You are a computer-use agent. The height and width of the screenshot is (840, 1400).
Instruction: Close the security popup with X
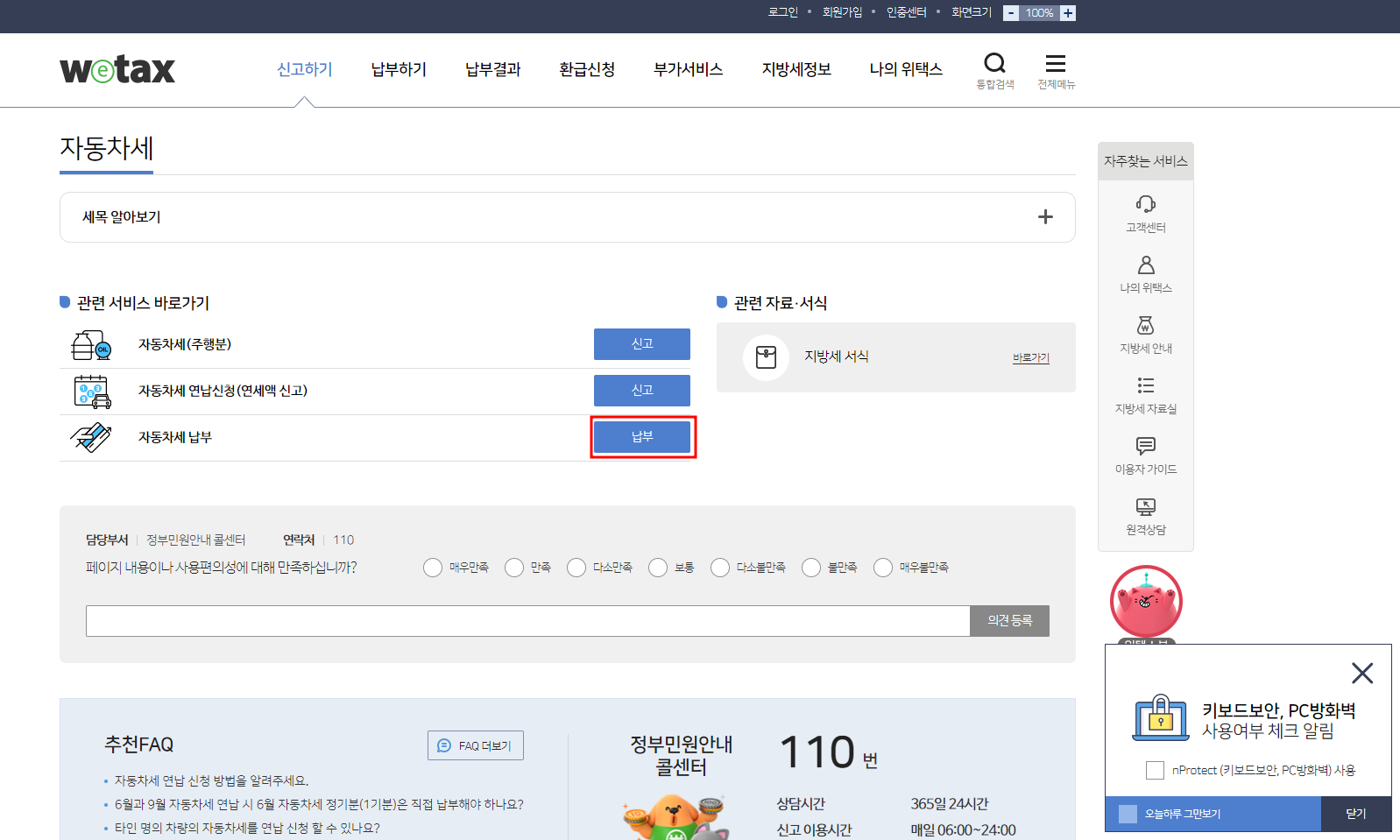point(1361,673)
